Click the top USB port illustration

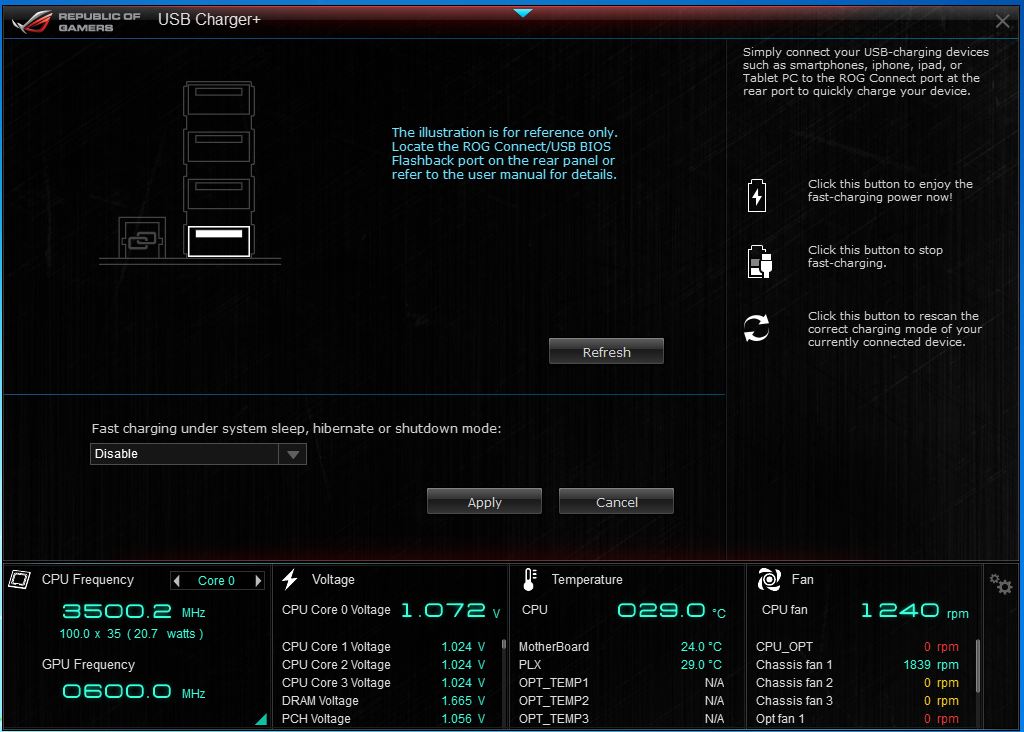pos(219,99)
